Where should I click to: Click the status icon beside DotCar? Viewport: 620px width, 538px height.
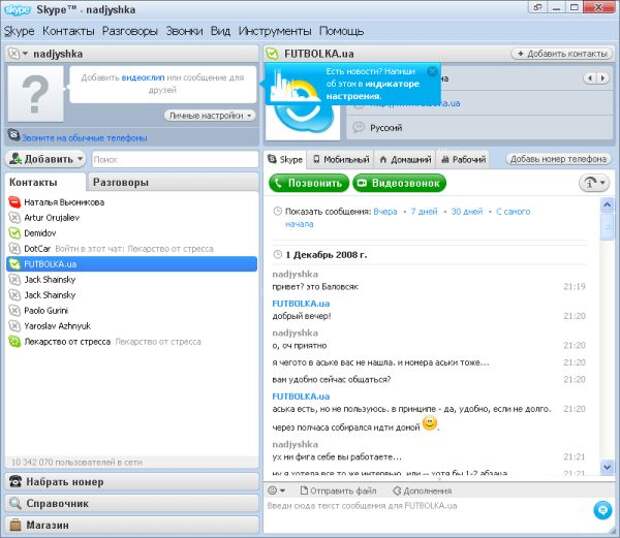pos(15,248)
